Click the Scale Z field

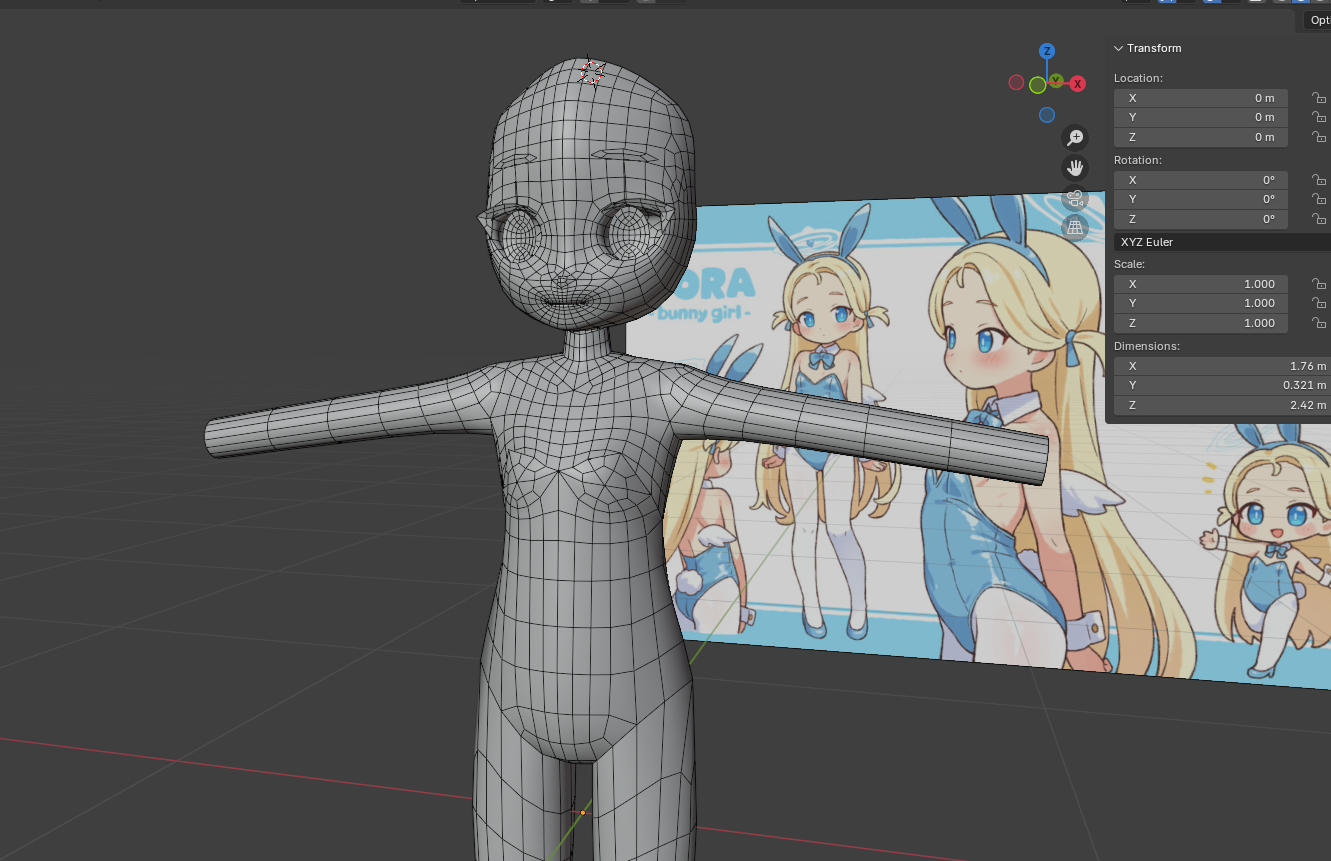tap(1201, 323)
